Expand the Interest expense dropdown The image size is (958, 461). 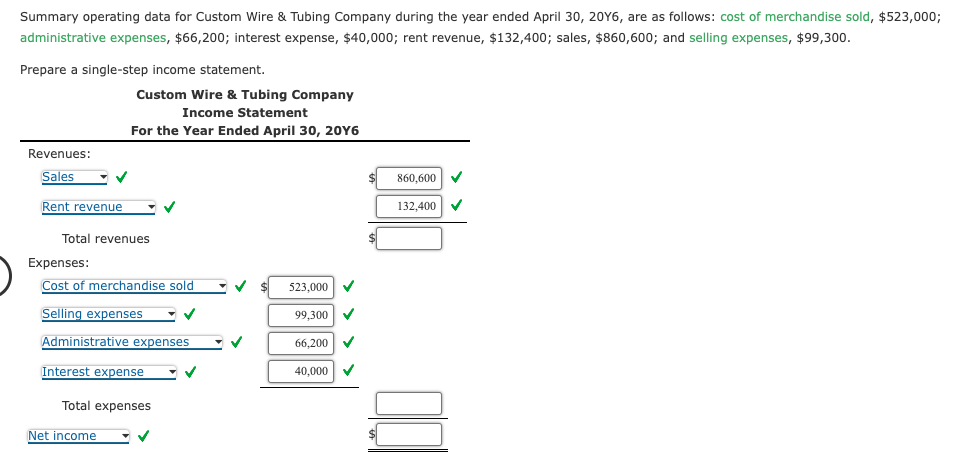tap(109, 372)
